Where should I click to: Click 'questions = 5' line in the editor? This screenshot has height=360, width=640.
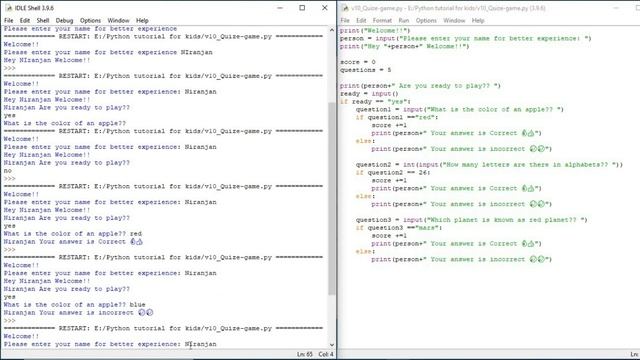[365, 70]
